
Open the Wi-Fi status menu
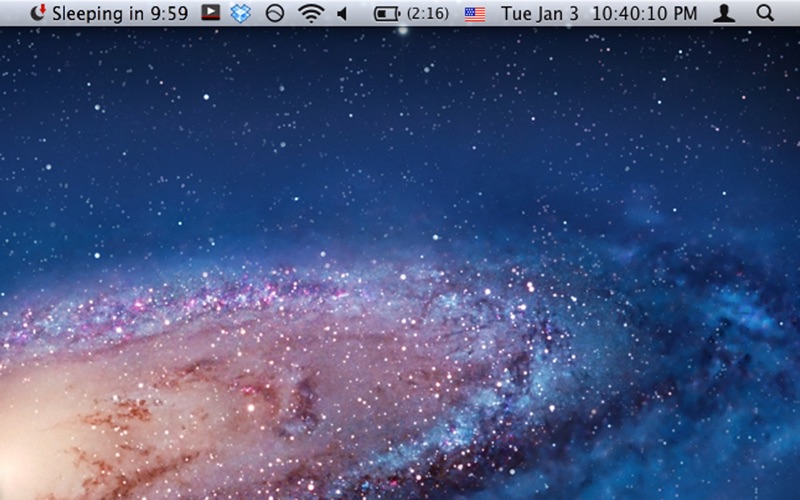311,13
